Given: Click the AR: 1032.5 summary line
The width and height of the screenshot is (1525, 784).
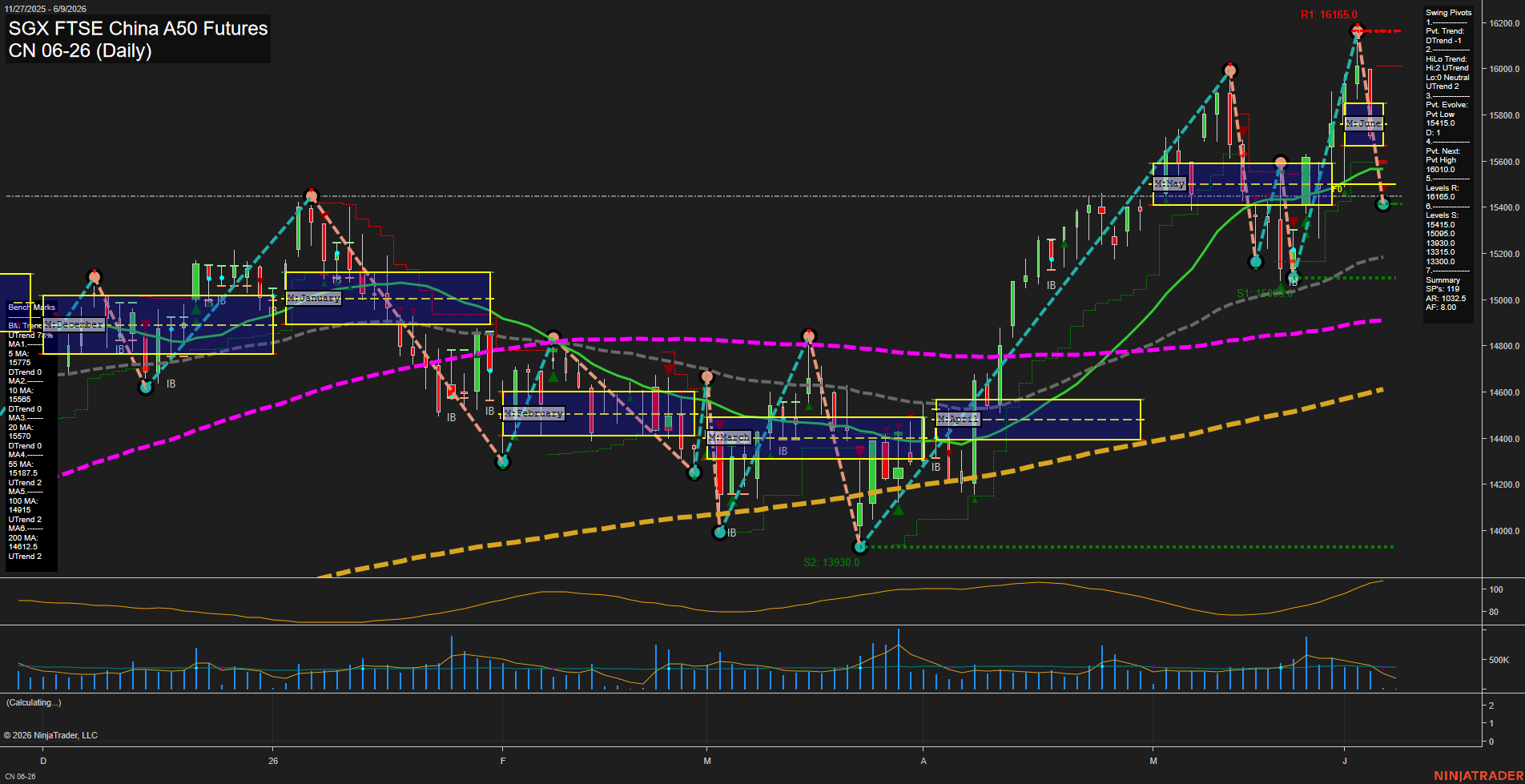Looking at the screenshot, I should [1446, 299].
